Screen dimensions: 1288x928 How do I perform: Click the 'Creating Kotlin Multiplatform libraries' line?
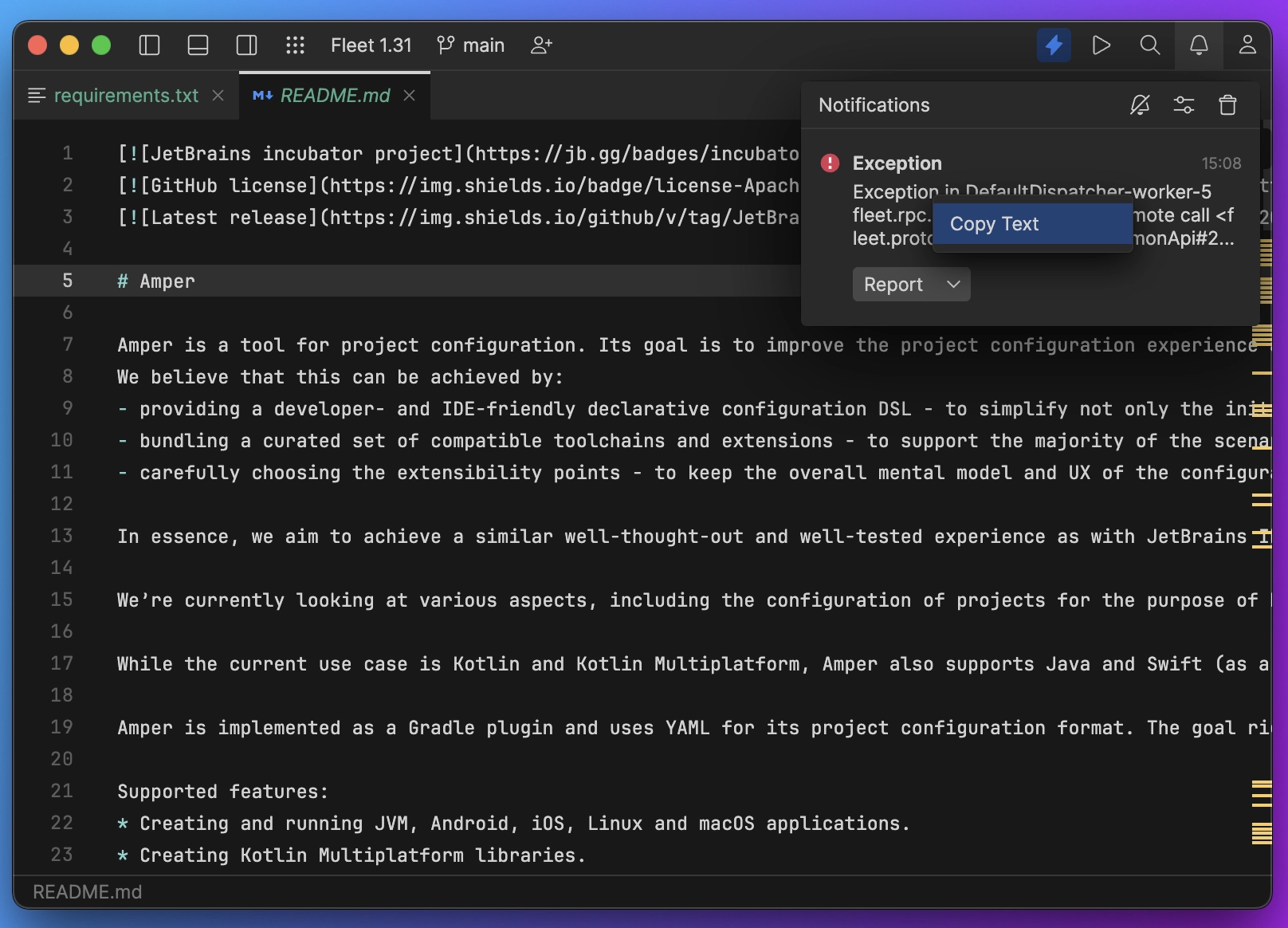(x=351, y=855)
